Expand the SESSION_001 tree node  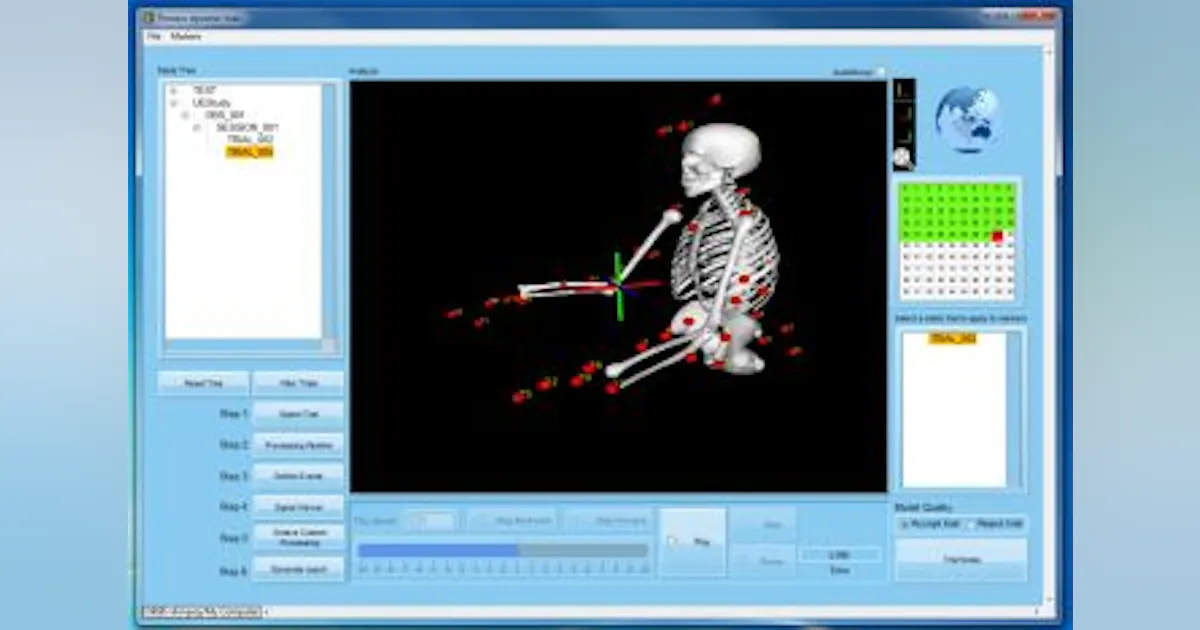(x=197, y=126)
